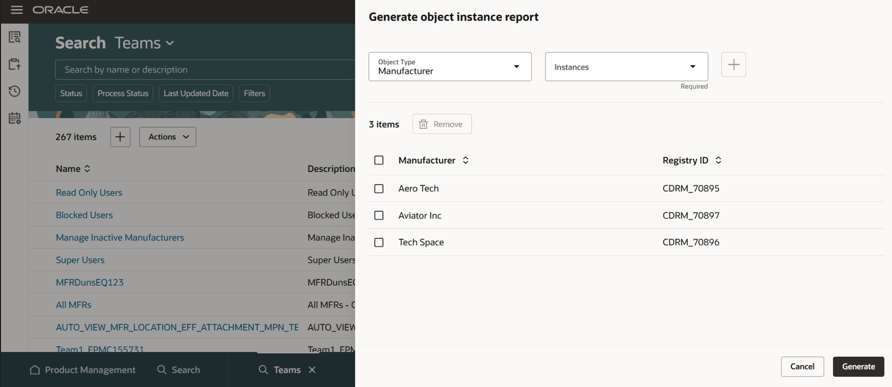Screen dimensions: 892x387
Task: Sort the Name column in Teams list
Action: tap(87, 169)
